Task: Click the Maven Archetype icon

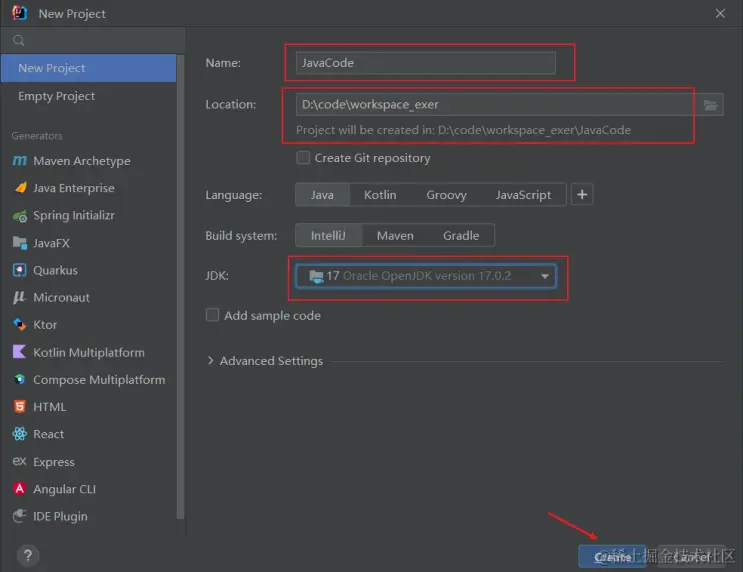Action: (19, 161)
